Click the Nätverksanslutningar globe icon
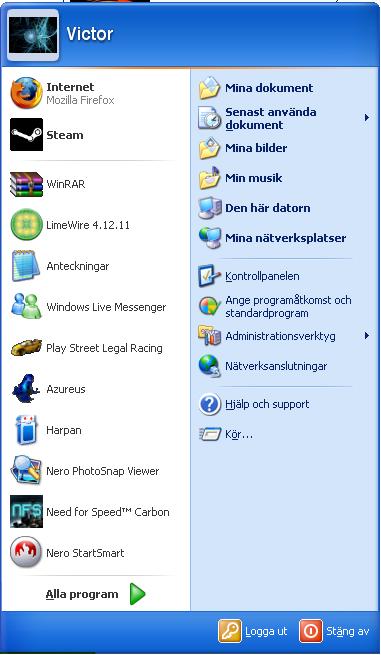381x655 pixels. 209,366
